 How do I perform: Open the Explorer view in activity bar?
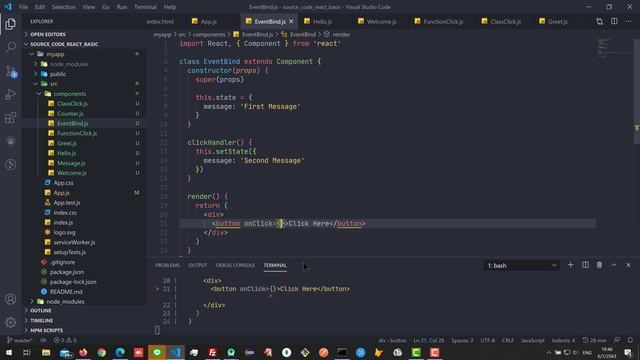(x=11, y=24)
